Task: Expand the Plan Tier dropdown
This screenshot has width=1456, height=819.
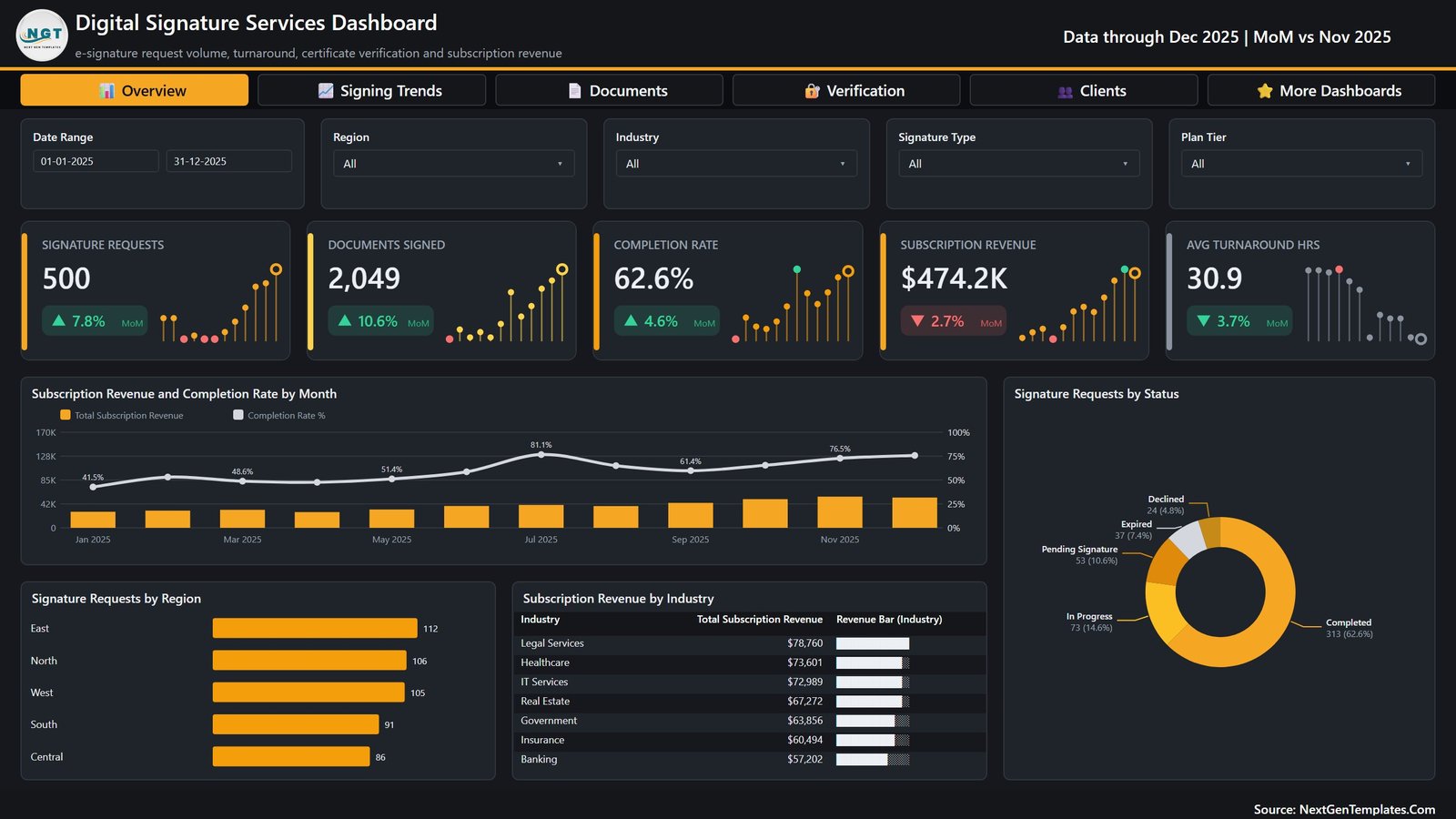Action: pyautogui.click(x=1301, y=164)
